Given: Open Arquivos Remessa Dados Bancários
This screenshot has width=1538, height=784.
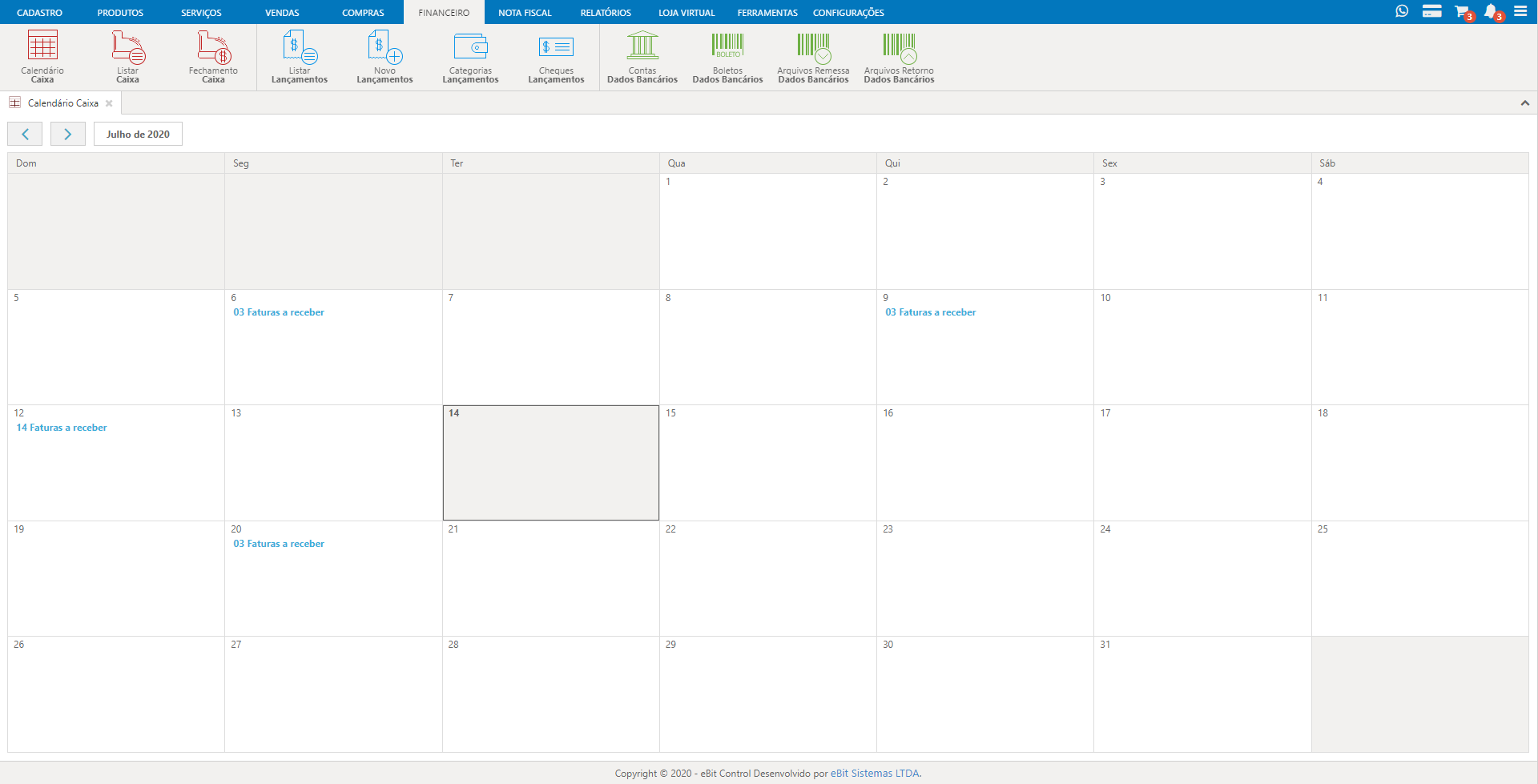Looking at the screenshot, I should click(813, 57).
